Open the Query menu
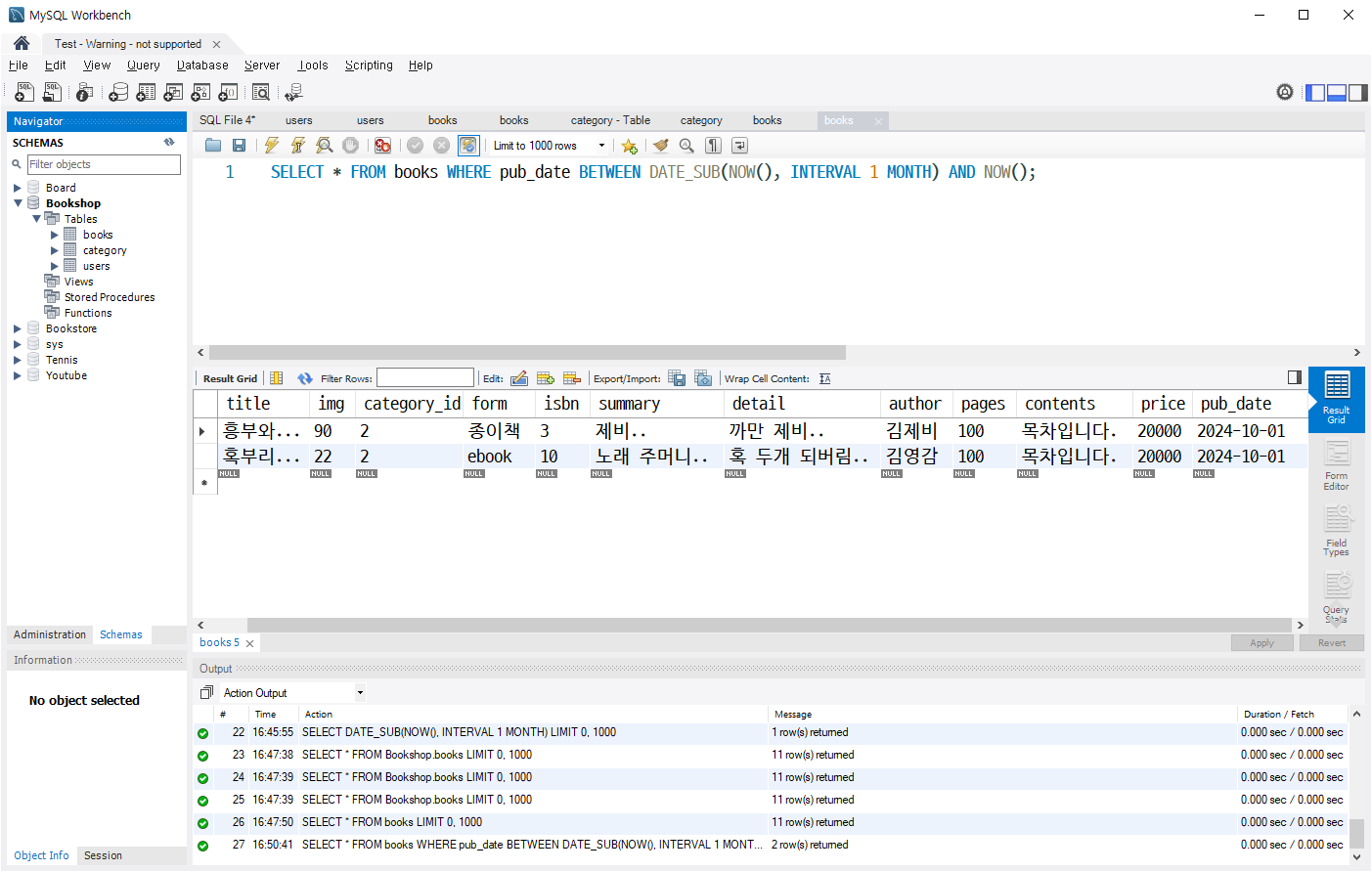This screenshot has height=872, width=1372. point(143,65)
